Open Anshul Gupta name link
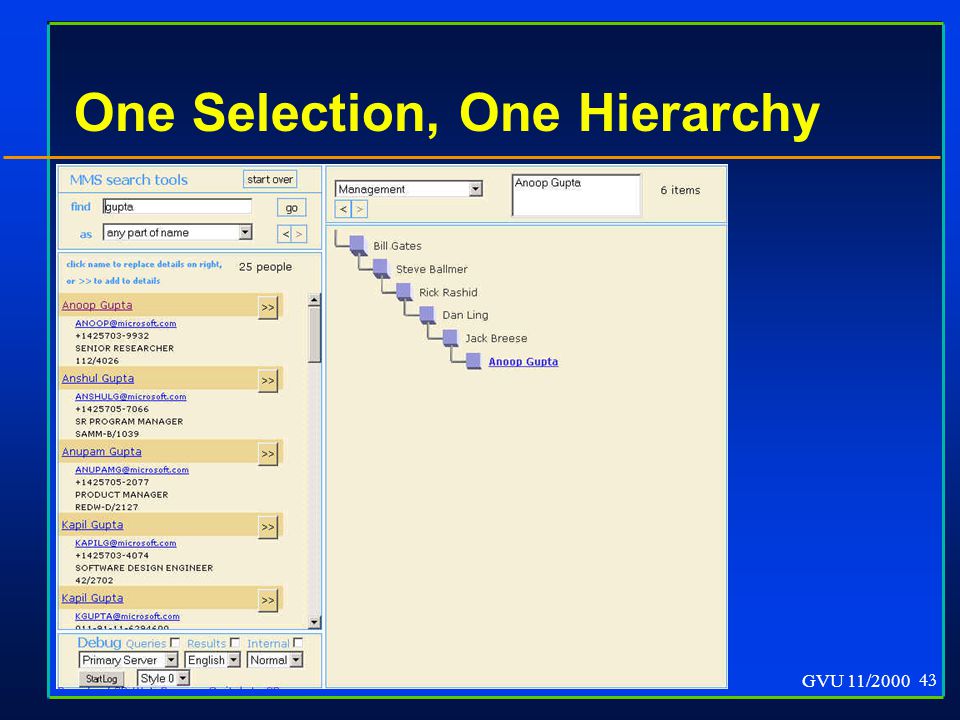 coord(97,378)
